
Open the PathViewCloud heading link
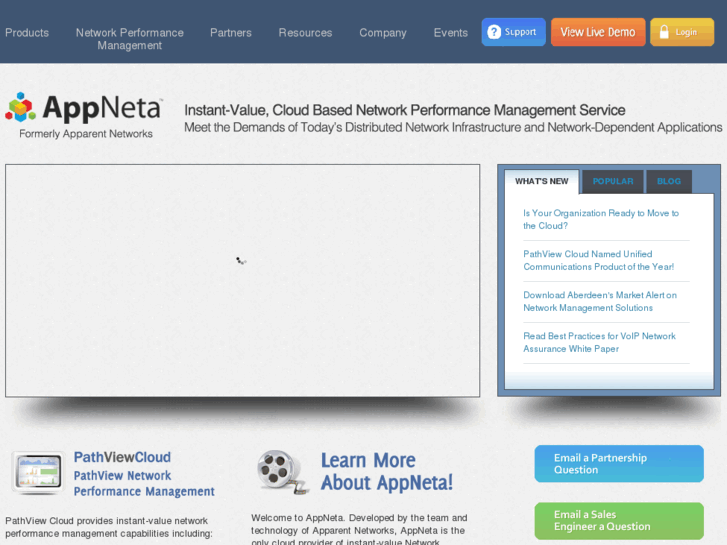(122, 457)
